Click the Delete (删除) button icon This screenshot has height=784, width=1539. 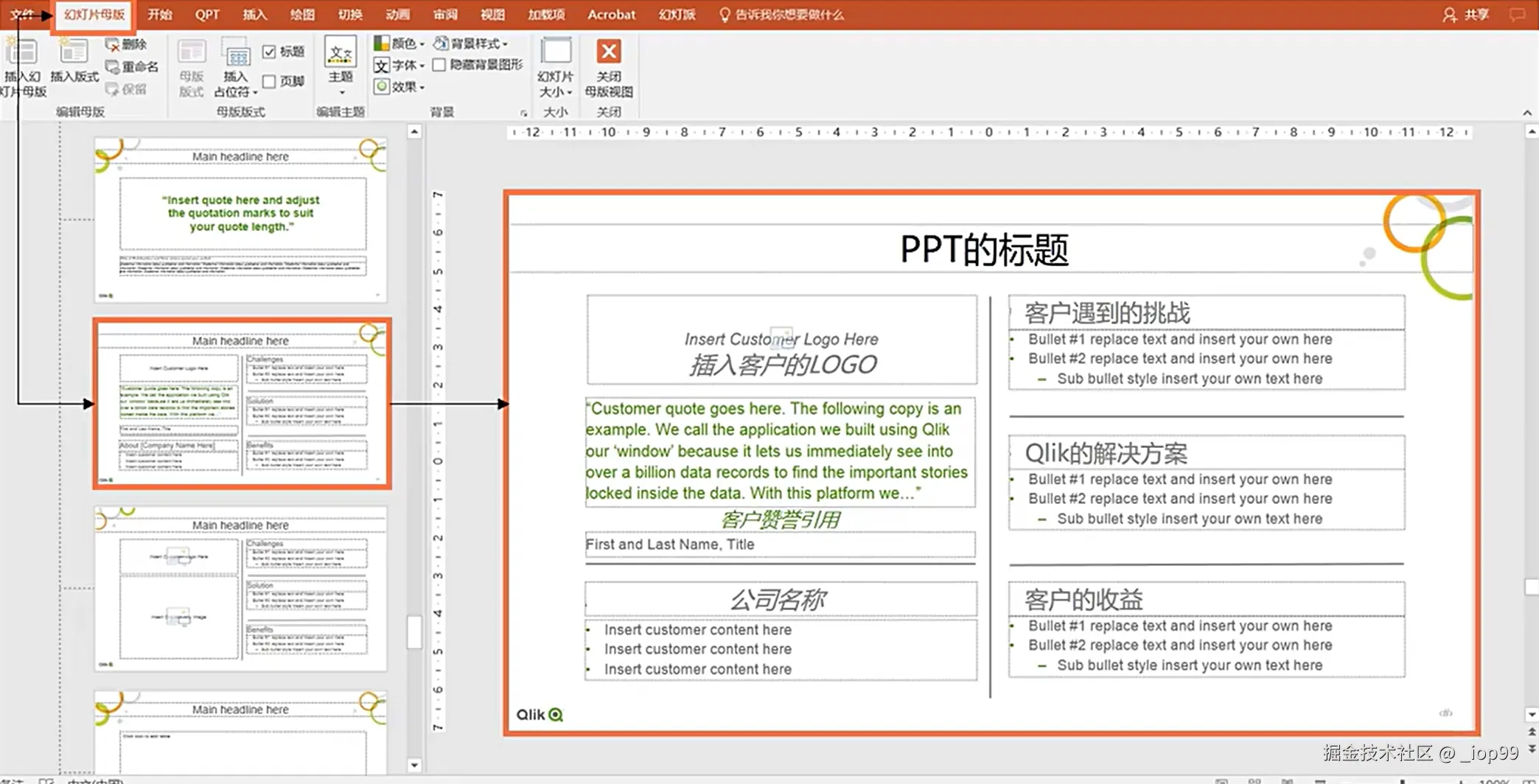113,45
